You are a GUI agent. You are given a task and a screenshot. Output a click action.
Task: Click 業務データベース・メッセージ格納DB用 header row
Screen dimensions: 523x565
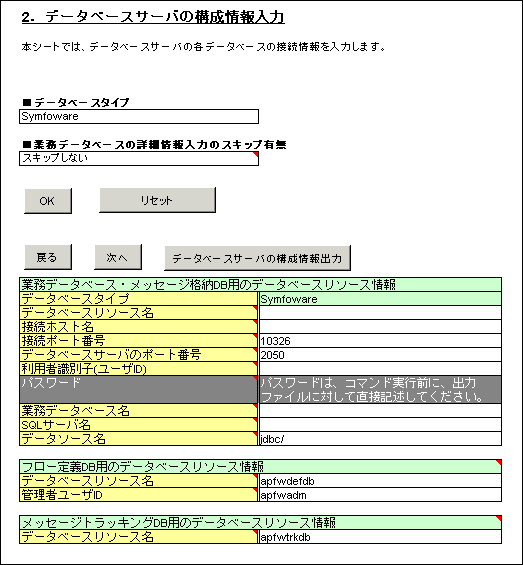click(260, 285)
